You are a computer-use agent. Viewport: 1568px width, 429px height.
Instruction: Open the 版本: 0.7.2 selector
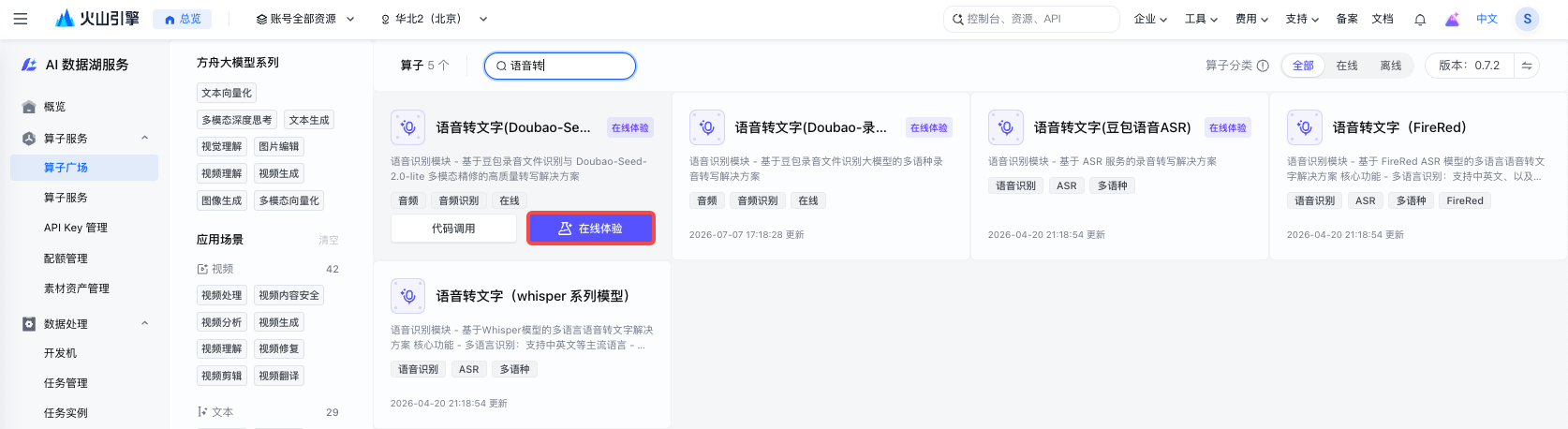tap(1469, 66)
